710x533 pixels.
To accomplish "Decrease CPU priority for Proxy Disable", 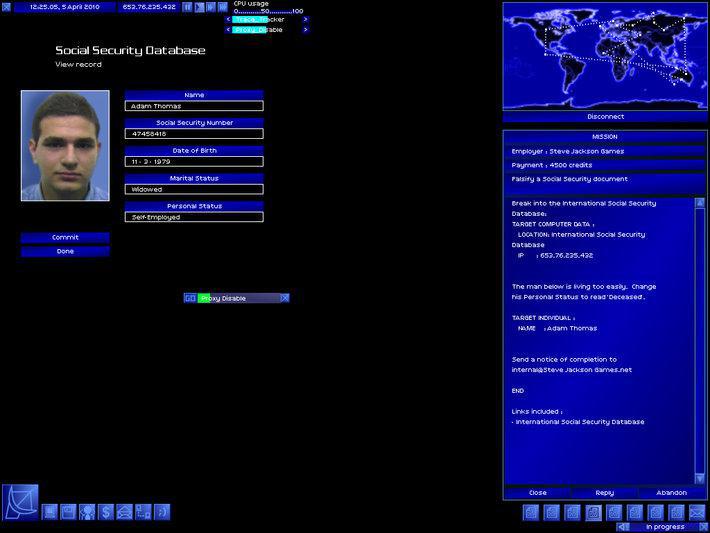I will (x=228, y=30).
